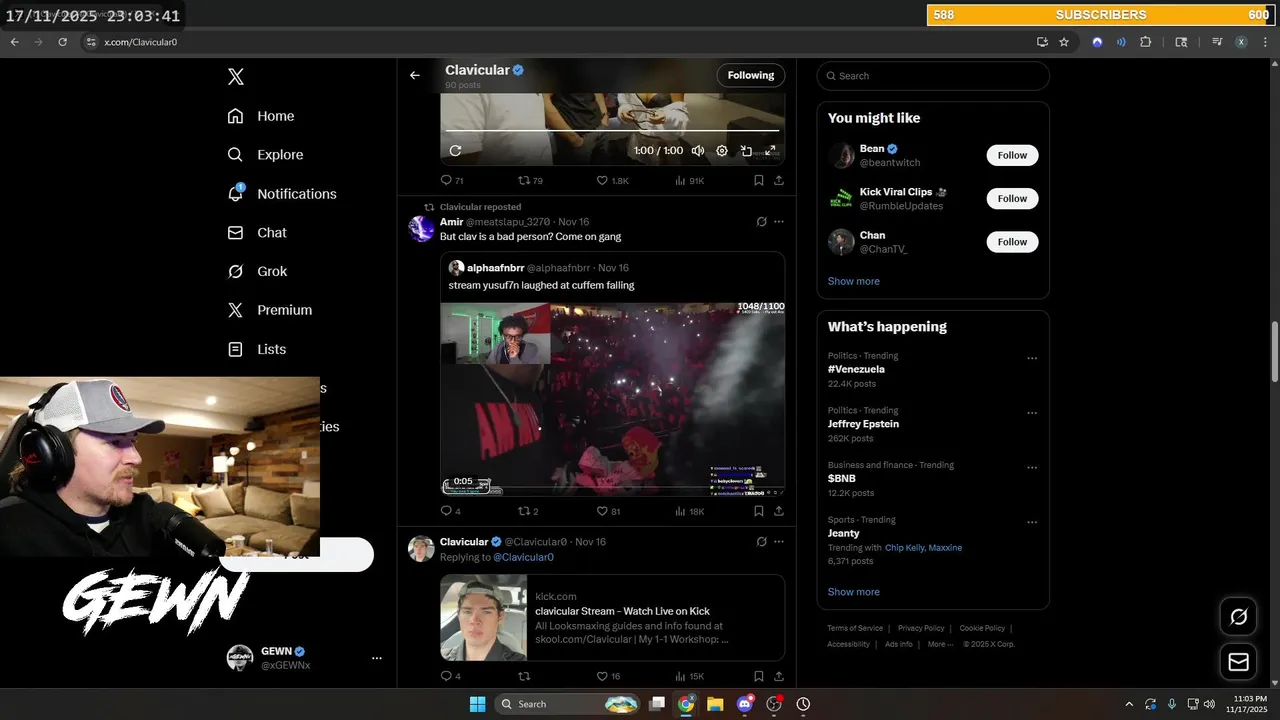
Task: Open Chat in the sidebar
Action: point(257,233)
